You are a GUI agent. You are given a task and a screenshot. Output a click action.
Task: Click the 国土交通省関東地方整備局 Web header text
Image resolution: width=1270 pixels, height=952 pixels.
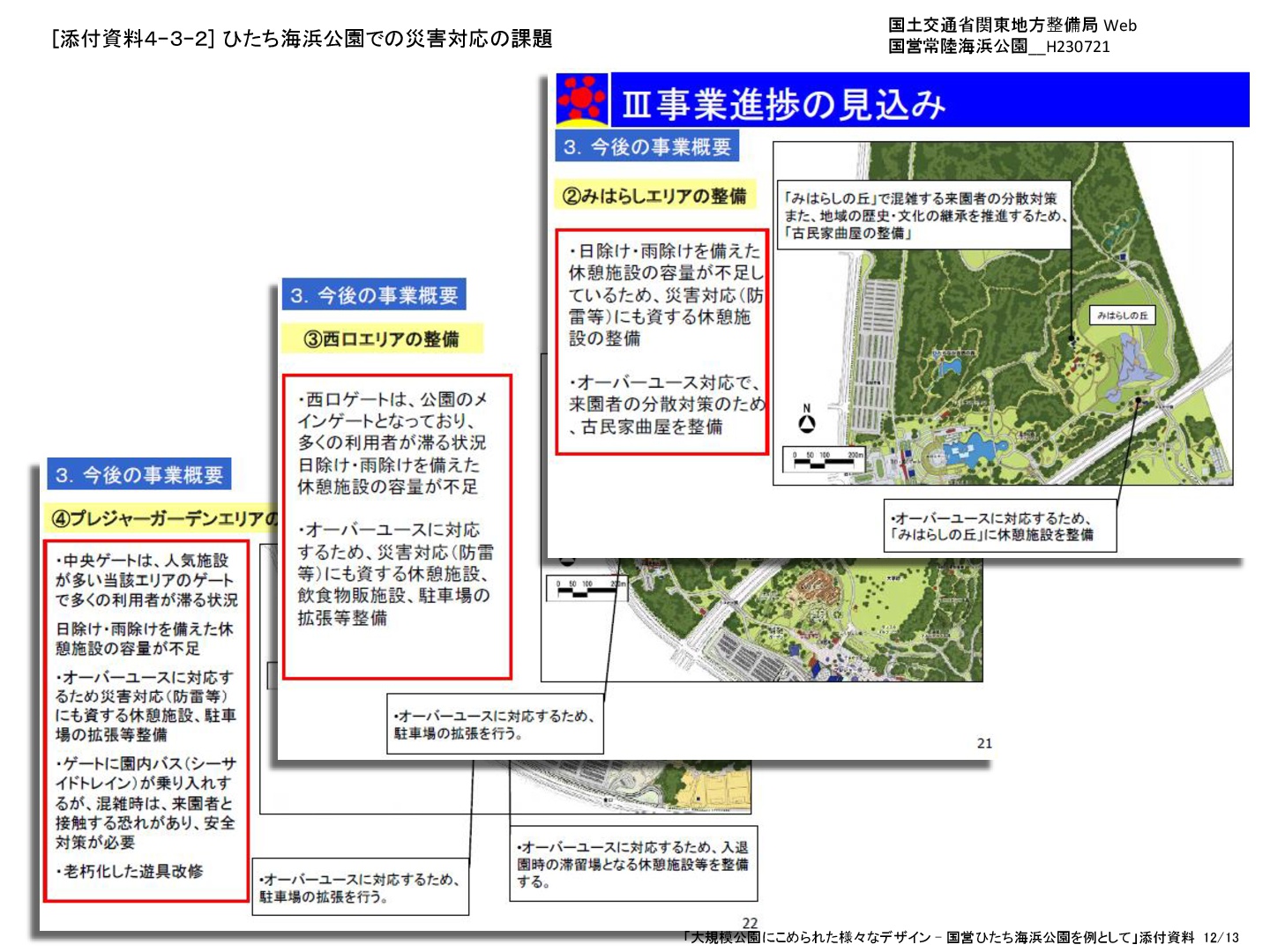point(1012,26)
